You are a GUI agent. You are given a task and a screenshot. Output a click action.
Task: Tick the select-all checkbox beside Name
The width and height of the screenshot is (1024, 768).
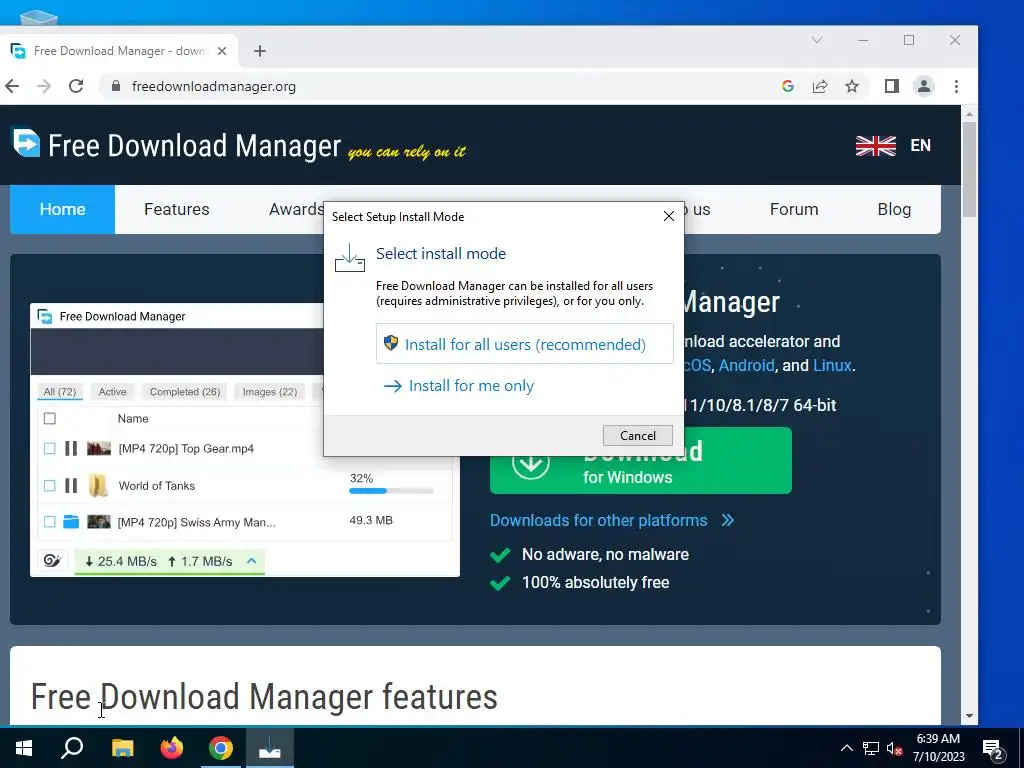[x=50, y=419]
